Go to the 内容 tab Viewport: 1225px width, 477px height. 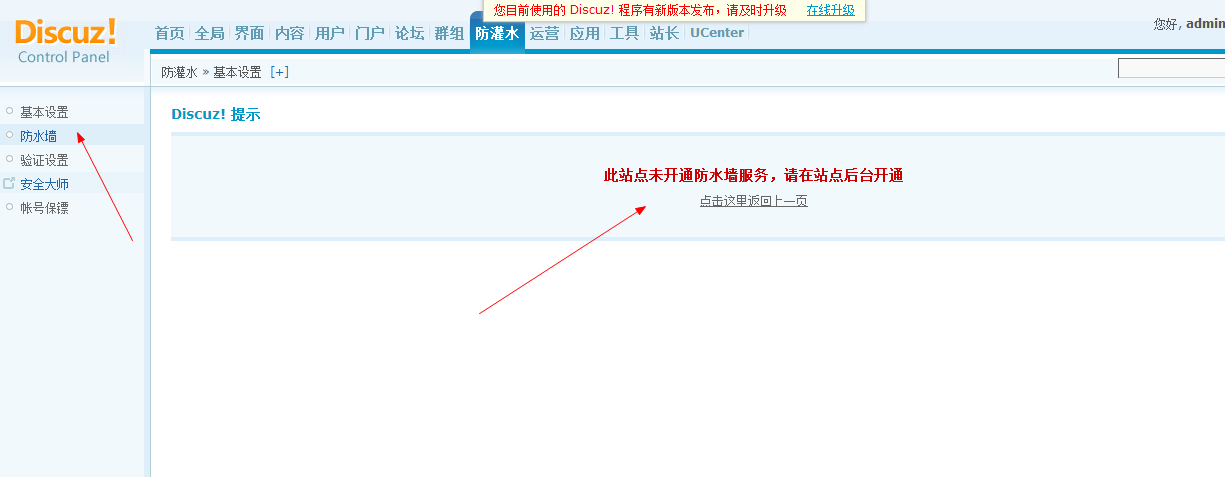[290, 33]
